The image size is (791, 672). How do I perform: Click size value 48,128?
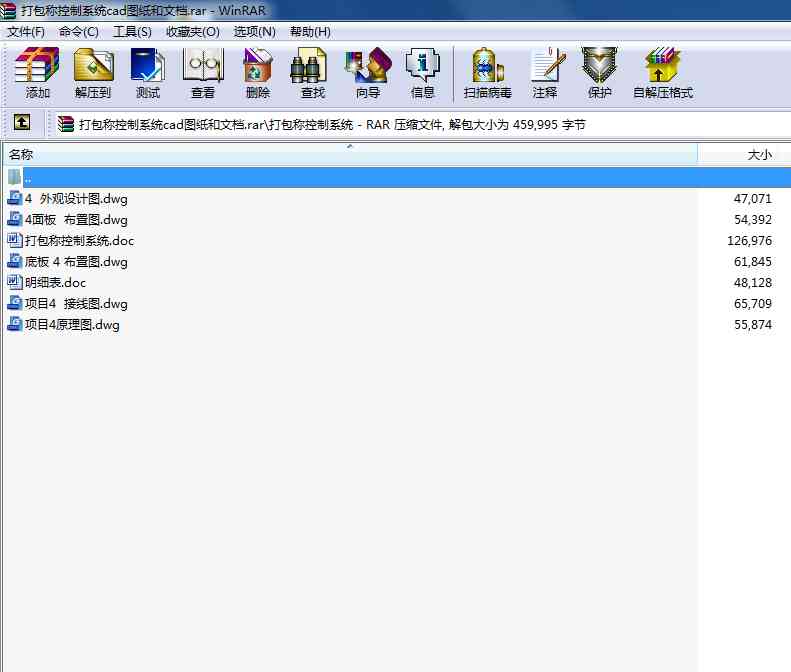tap(753, 283)
